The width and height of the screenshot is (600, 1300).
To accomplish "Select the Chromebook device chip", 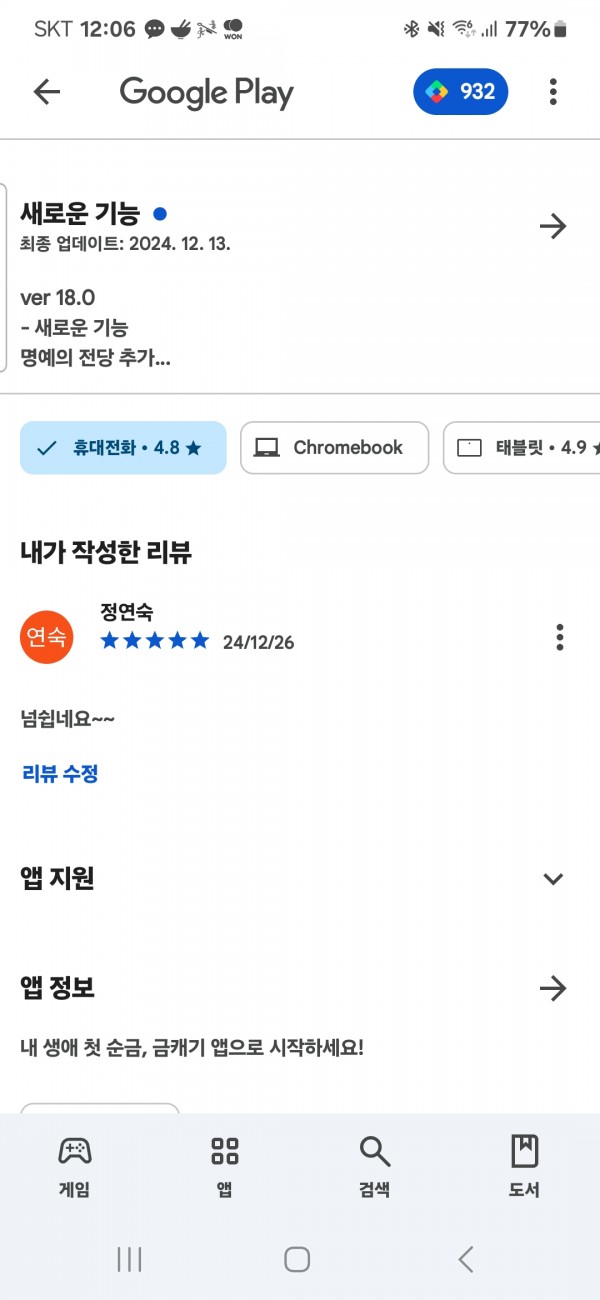I will [x=335, y=448].
